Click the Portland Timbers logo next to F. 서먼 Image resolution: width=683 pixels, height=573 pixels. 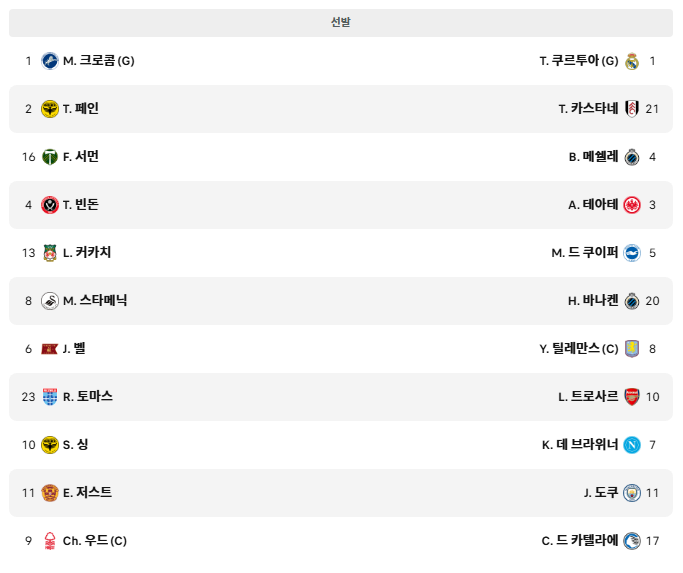50,157
